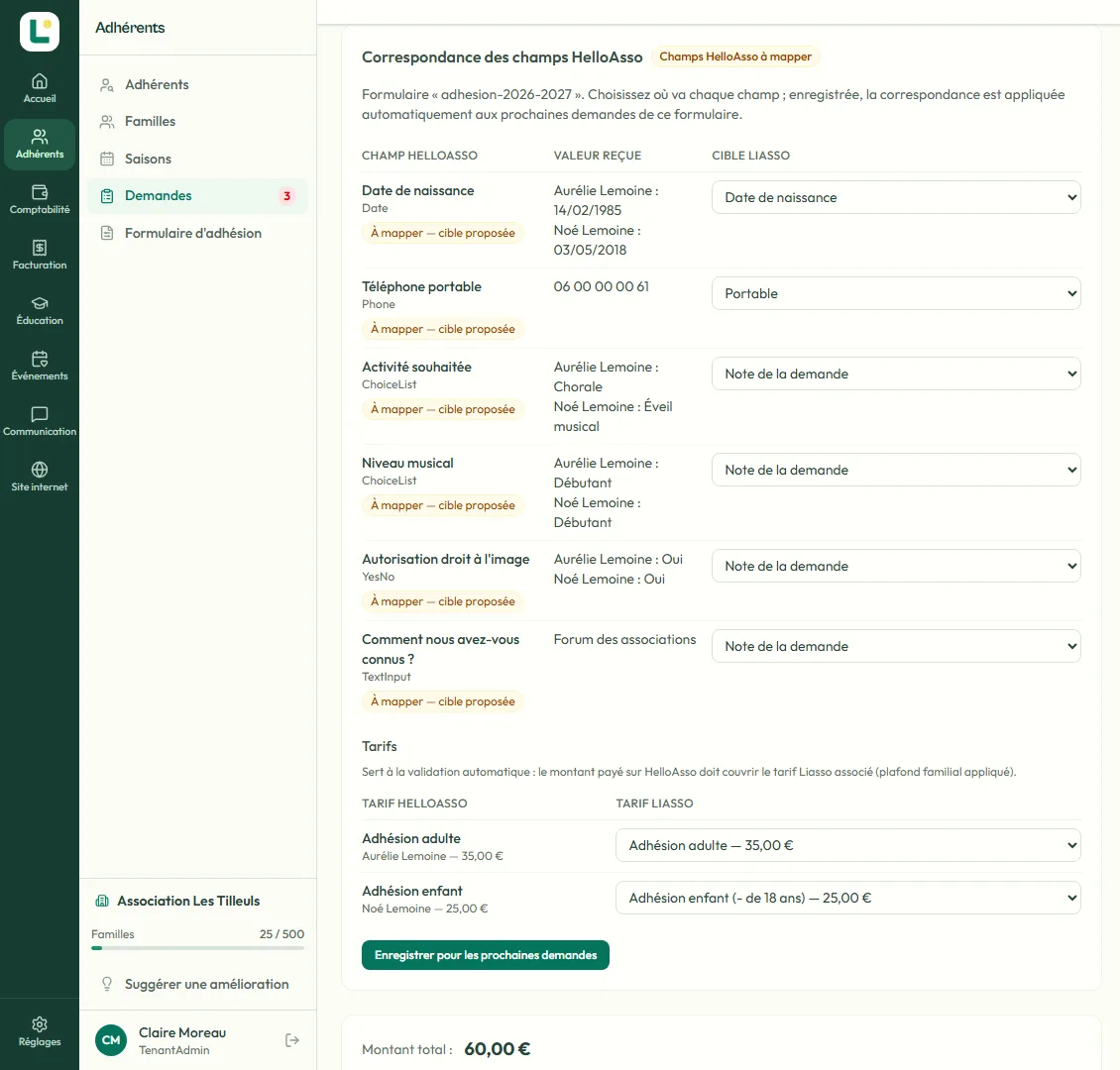The image size is (1120, 1070).
Task: Click the red 3 badge on Demandes
Action: pos(287,195)
